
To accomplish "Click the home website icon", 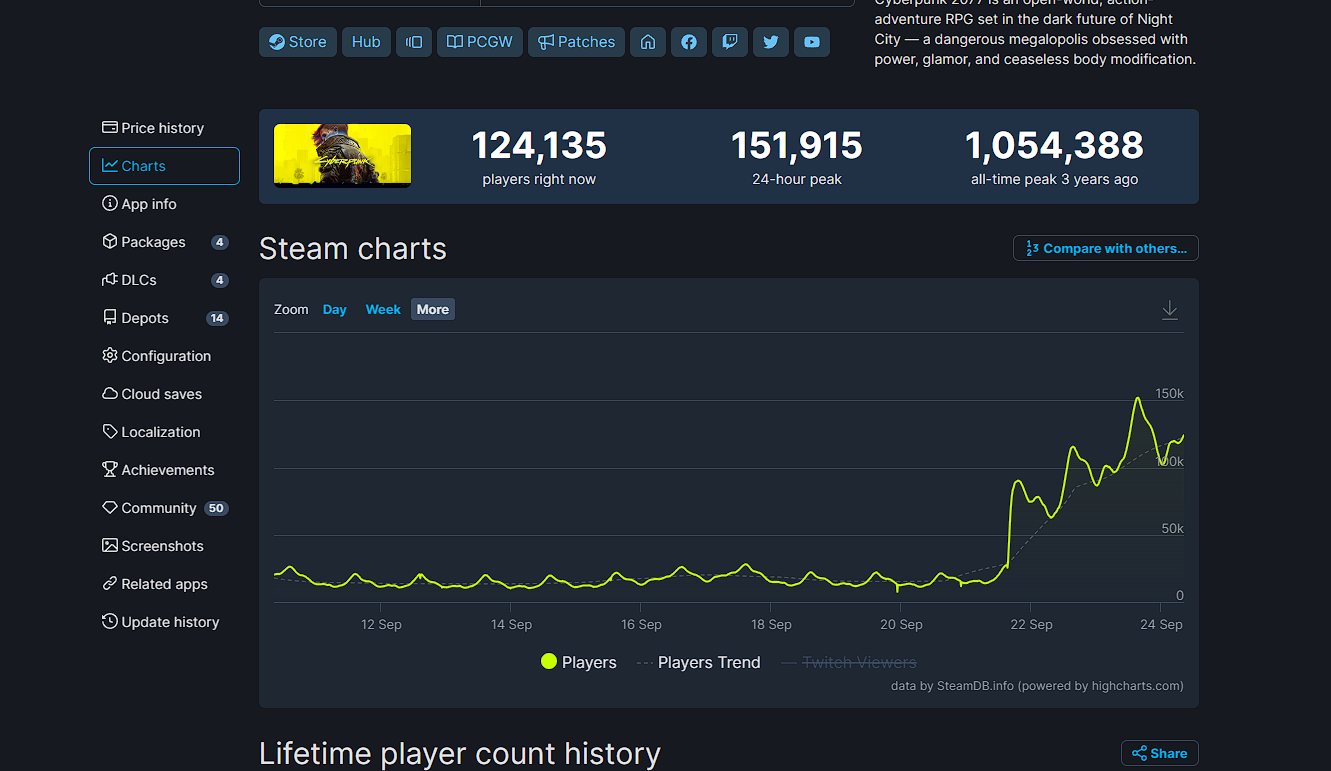I will tap(648, 42).
